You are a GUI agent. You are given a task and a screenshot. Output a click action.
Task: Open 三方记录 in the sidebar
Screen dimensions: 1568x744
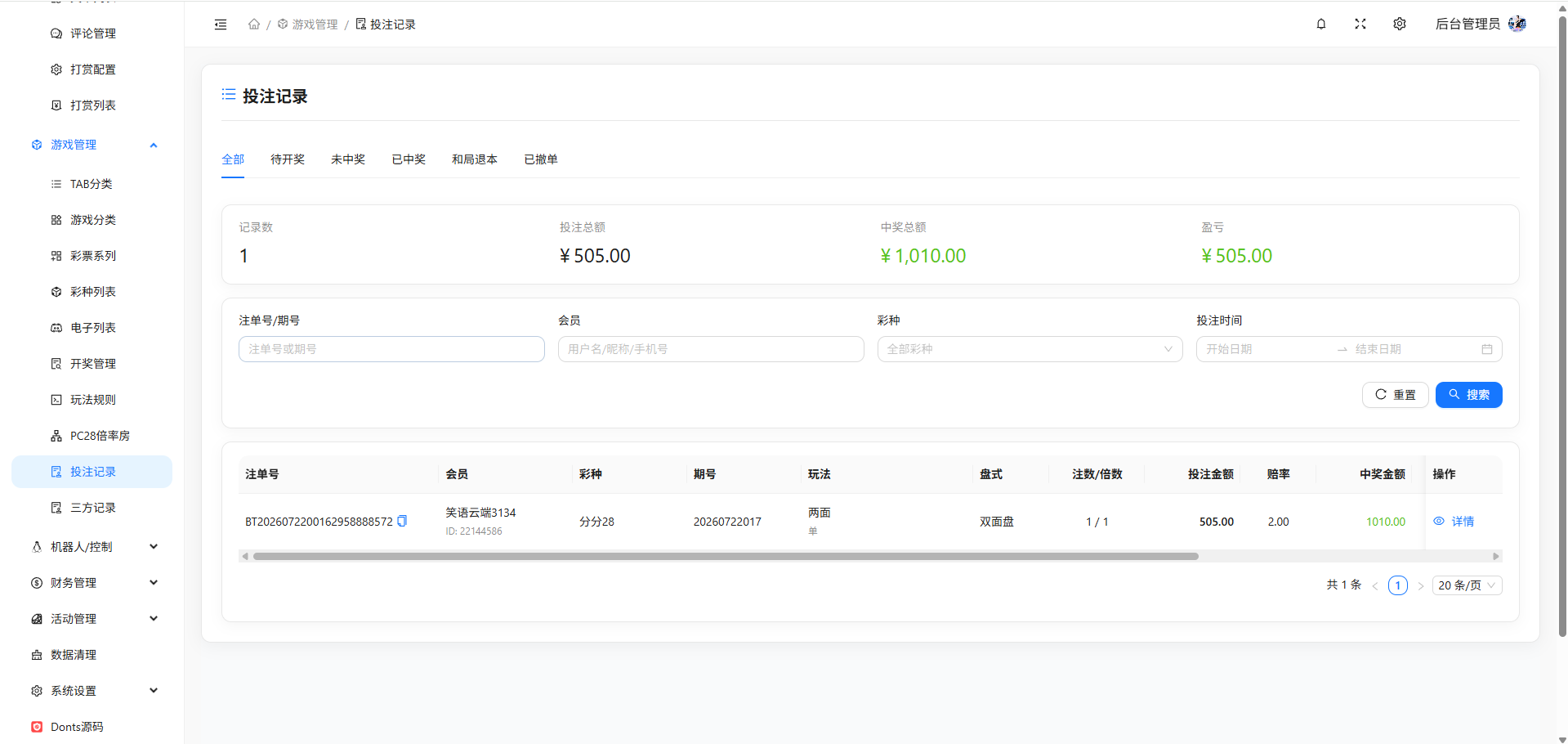click(x=92, y=508)
